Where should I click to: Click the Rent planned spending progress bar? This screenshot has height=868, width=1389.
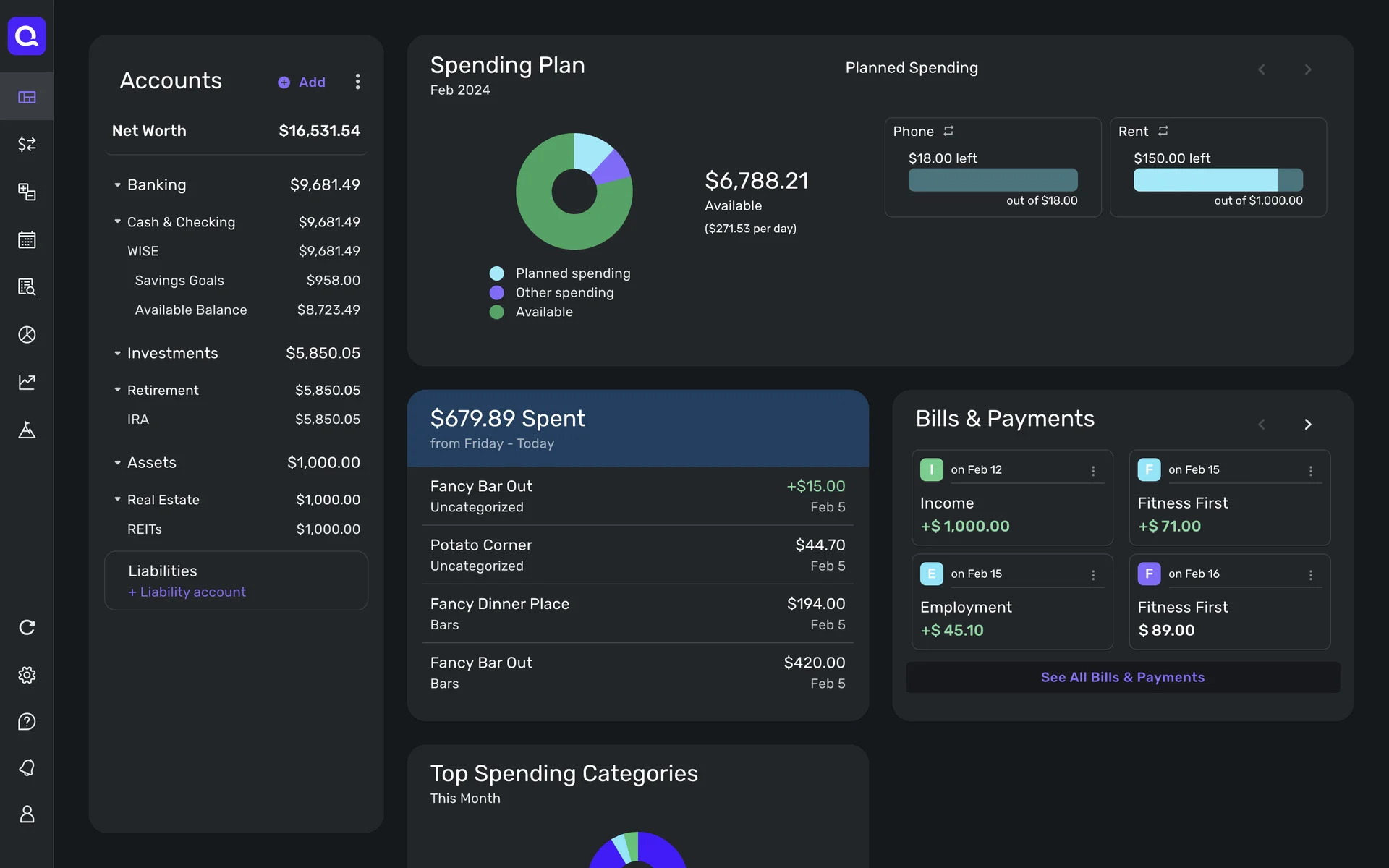click(1218, 180)
